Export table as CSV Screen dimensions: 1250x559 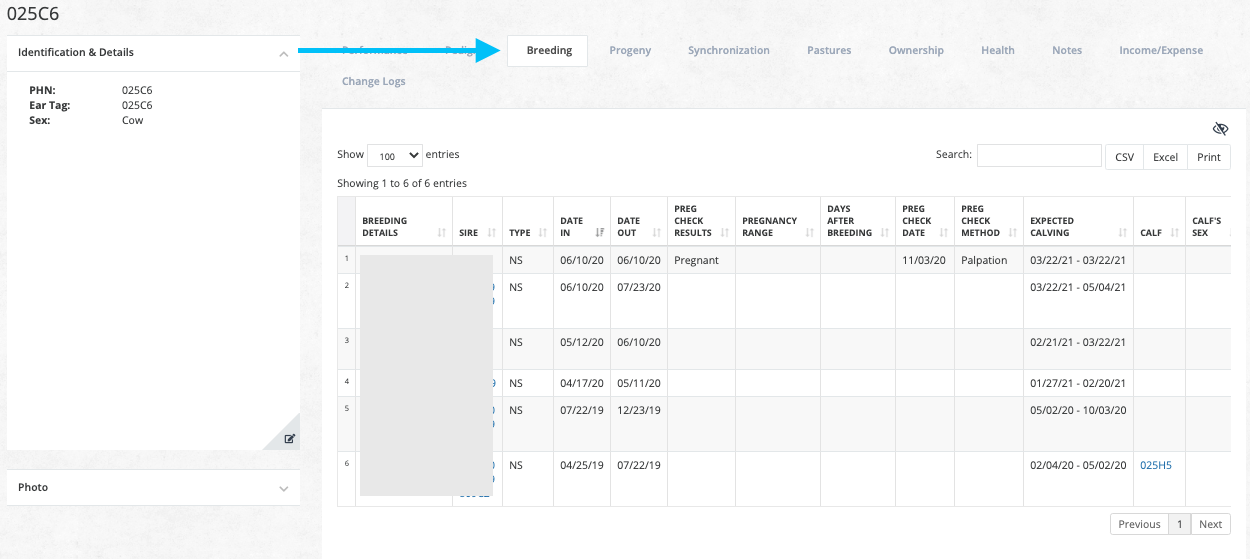pyautogui.click(x=1125, y=157)
